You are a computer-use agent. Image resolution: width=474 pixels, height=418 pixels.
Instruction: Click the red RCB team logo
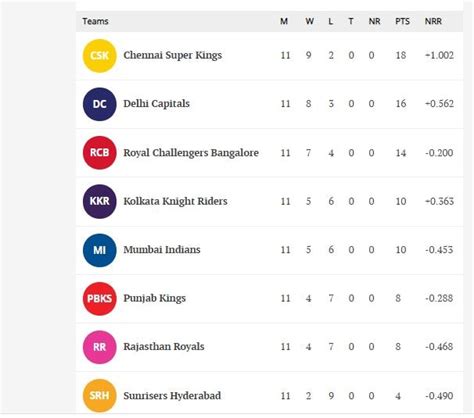[x=100, y=153]
